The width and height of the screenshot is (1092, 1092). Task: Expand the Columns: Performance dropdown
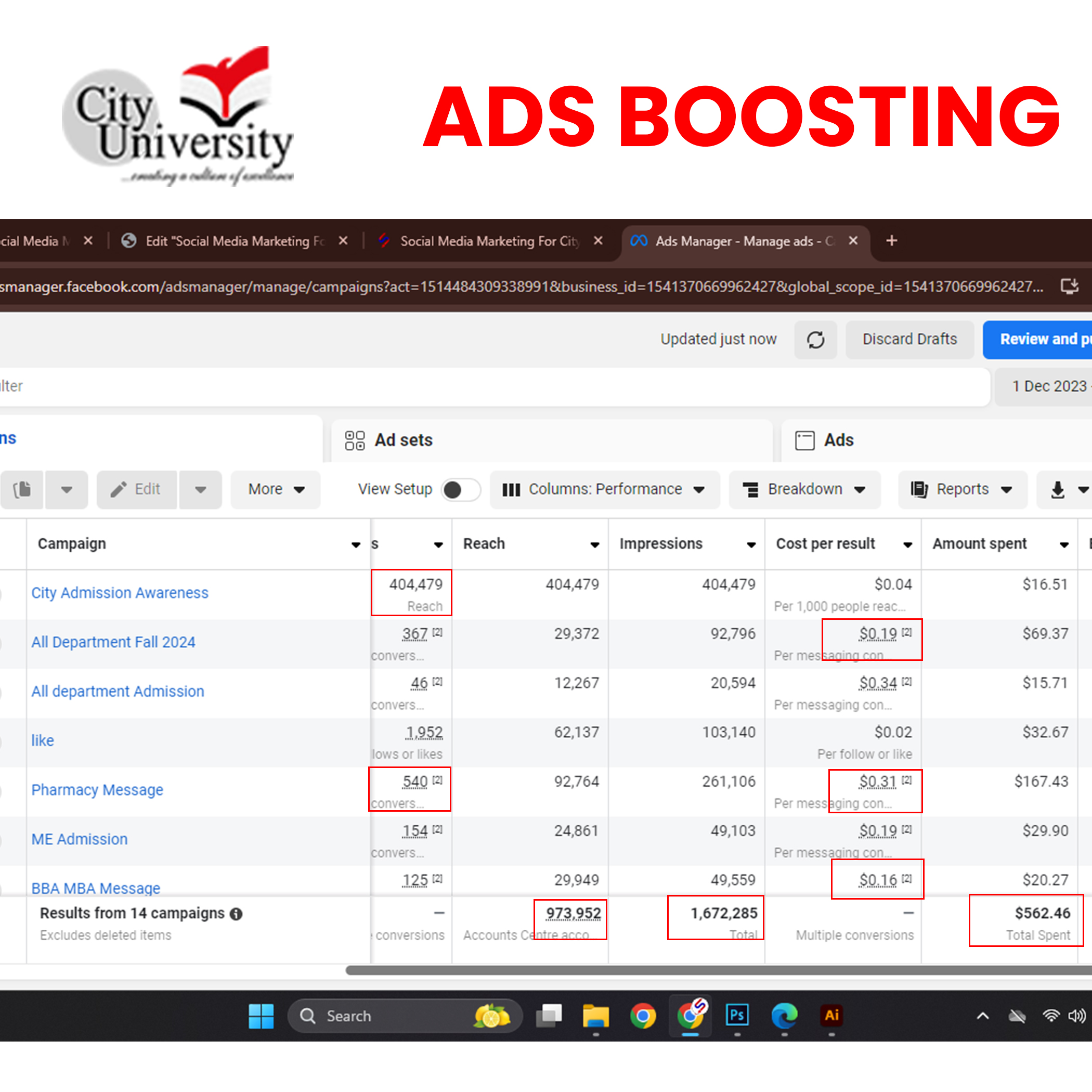click(x=604, y=489)
